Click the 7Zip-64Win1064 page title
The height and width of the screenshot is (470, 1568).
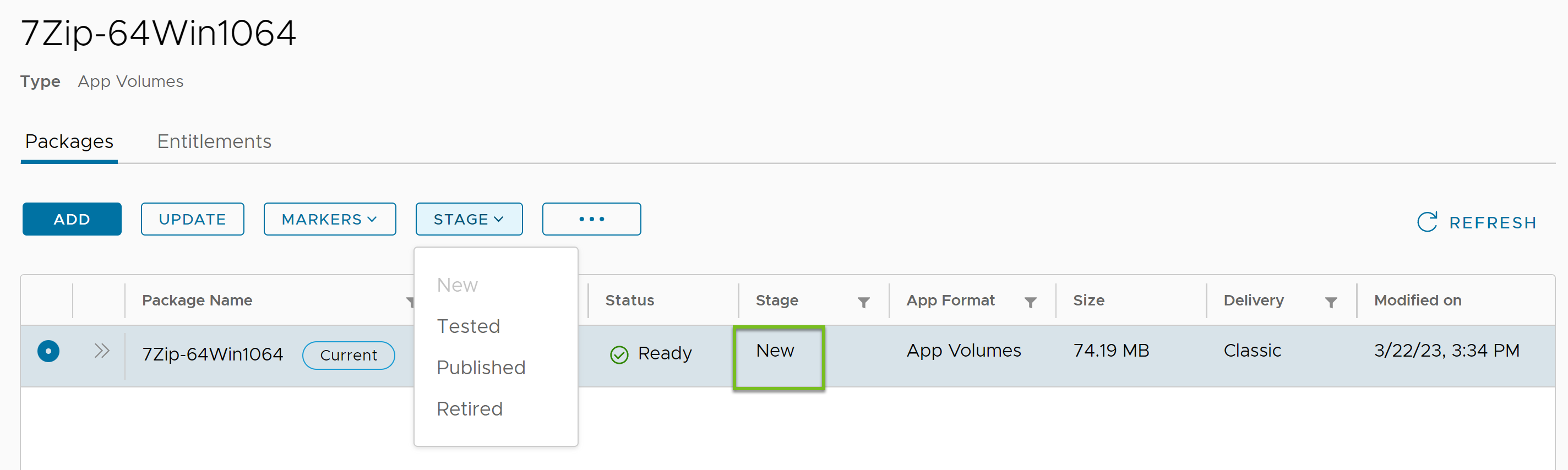[x=158, y=33]
